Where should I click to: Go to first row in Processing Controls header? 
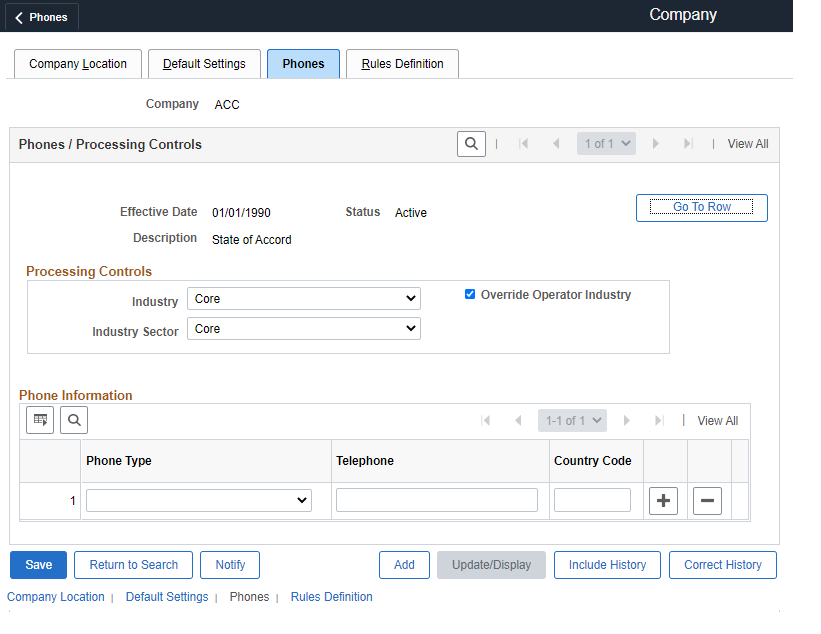(x=523, y=143)
